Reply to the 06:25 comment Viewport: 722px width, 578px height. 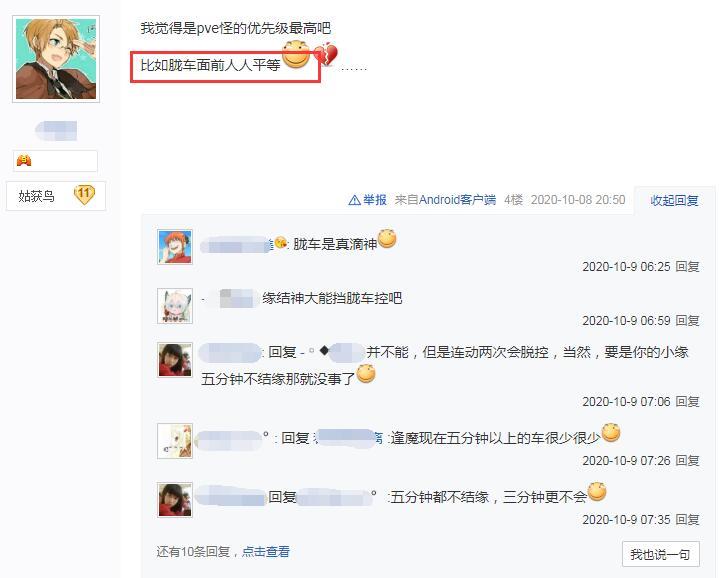click(687, 267)
